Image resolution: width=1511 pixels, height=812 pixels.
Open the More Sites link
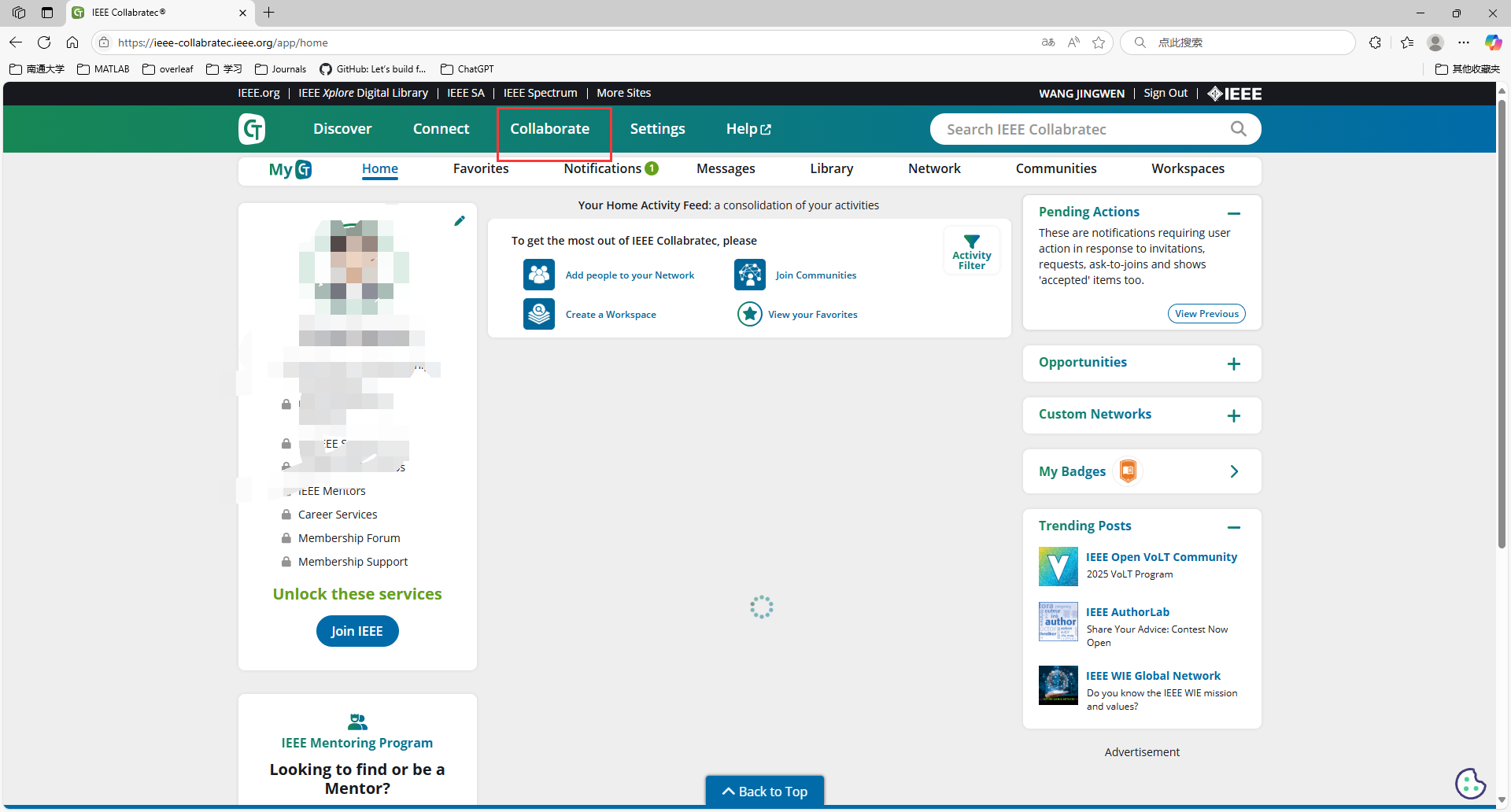[x=623, y=93]
